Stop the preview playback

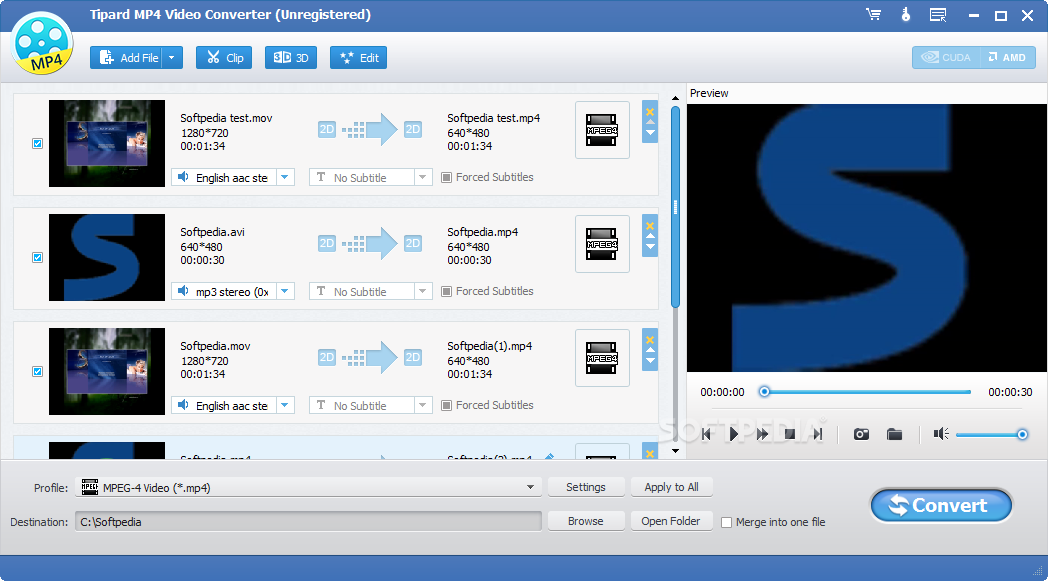pos(790,434)
